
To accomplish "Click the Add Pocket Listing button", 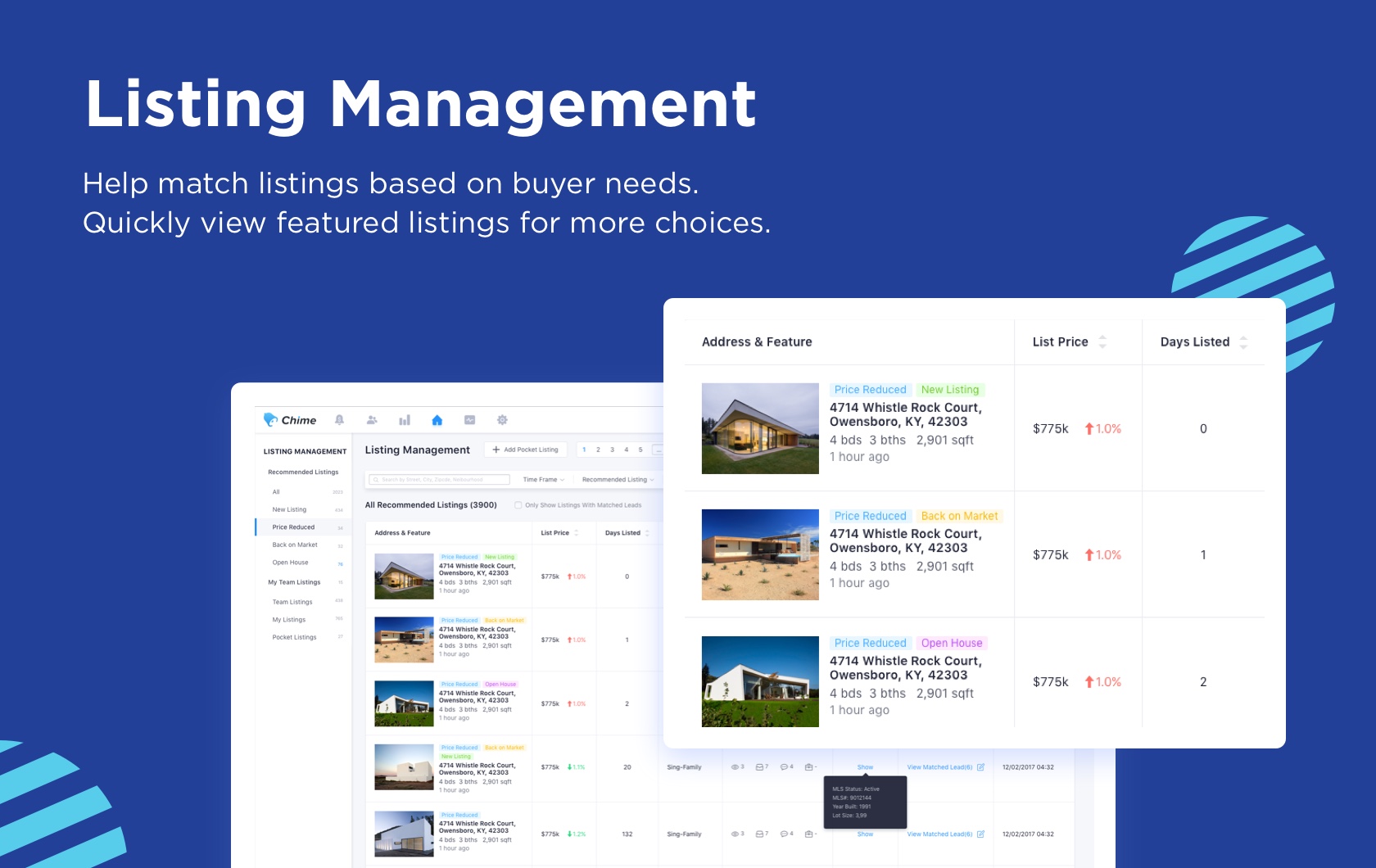I will tap(526, 450).
